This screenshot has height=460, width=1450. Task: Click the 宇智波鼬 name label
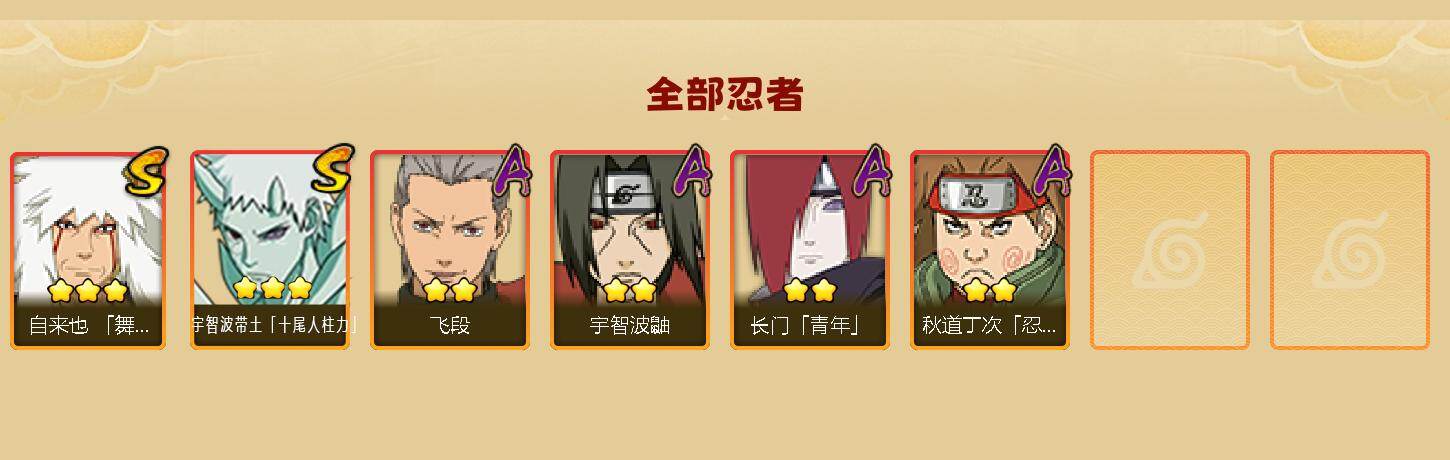click(630, 326)
